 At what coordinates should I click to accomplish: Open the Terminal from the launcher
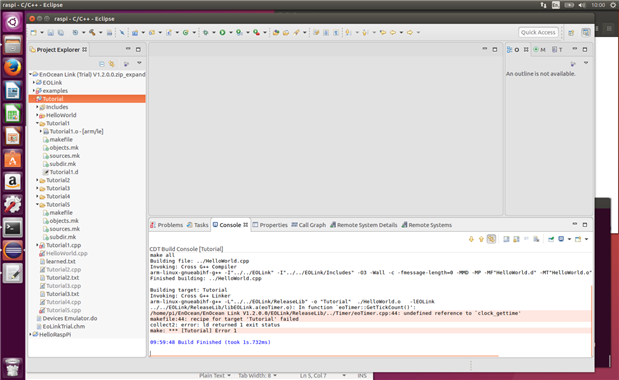(13, 228)
